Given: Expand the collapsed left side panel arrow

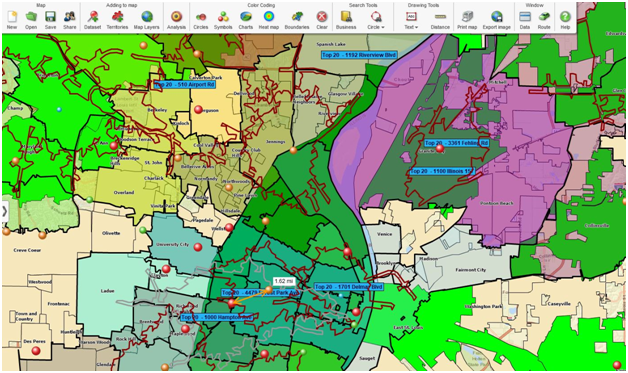Looking at the screenshot, I should click(4, 211).
